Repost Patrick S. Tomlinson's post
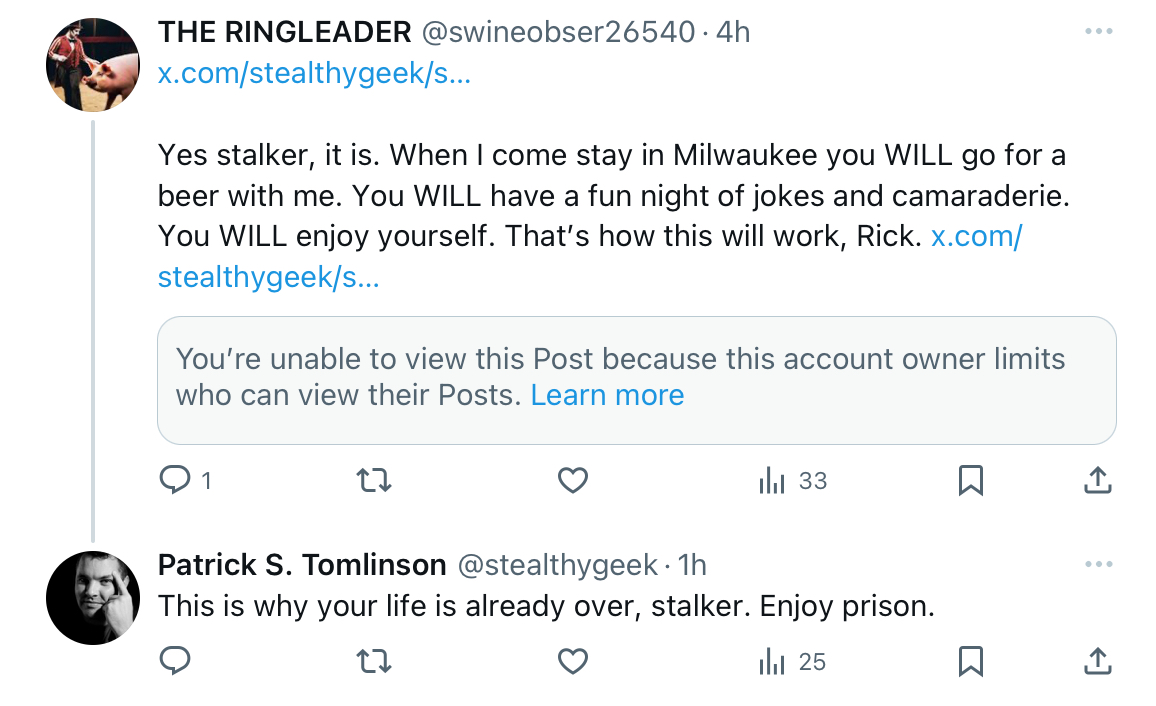The image size is (1156, 706). 374,661
